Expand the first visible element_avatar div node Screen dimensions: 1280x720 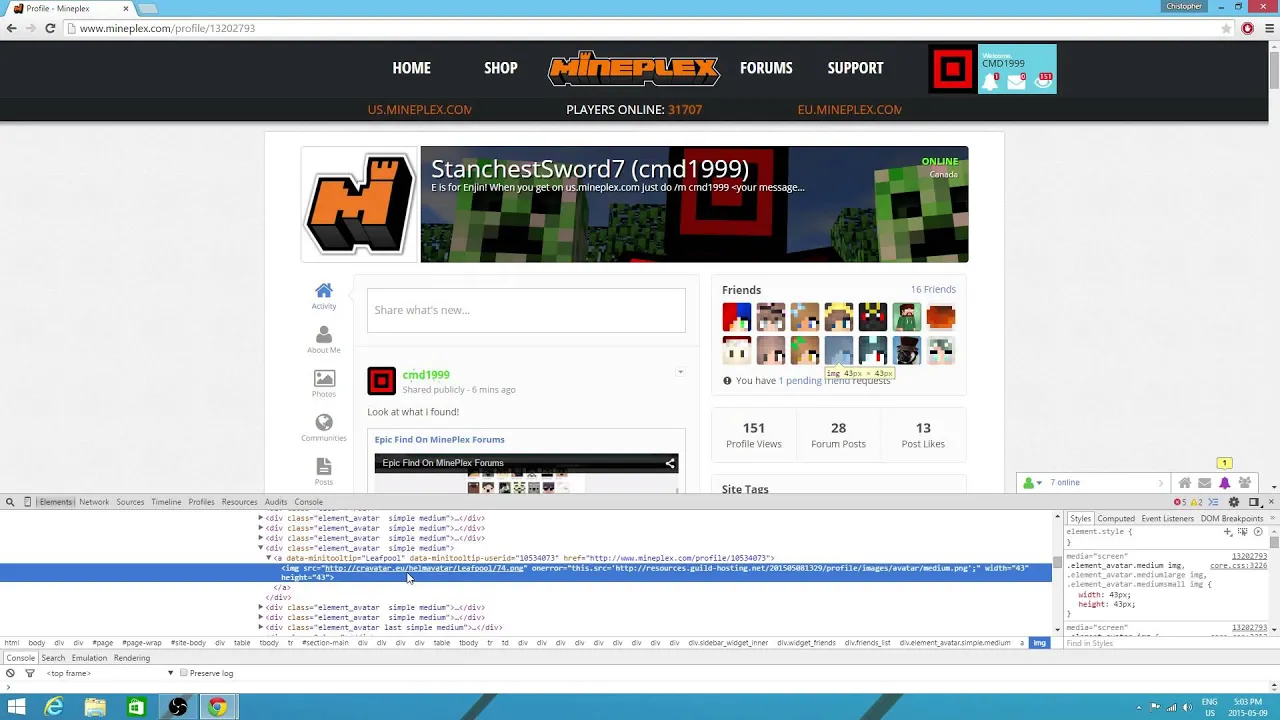click(261, 518)
